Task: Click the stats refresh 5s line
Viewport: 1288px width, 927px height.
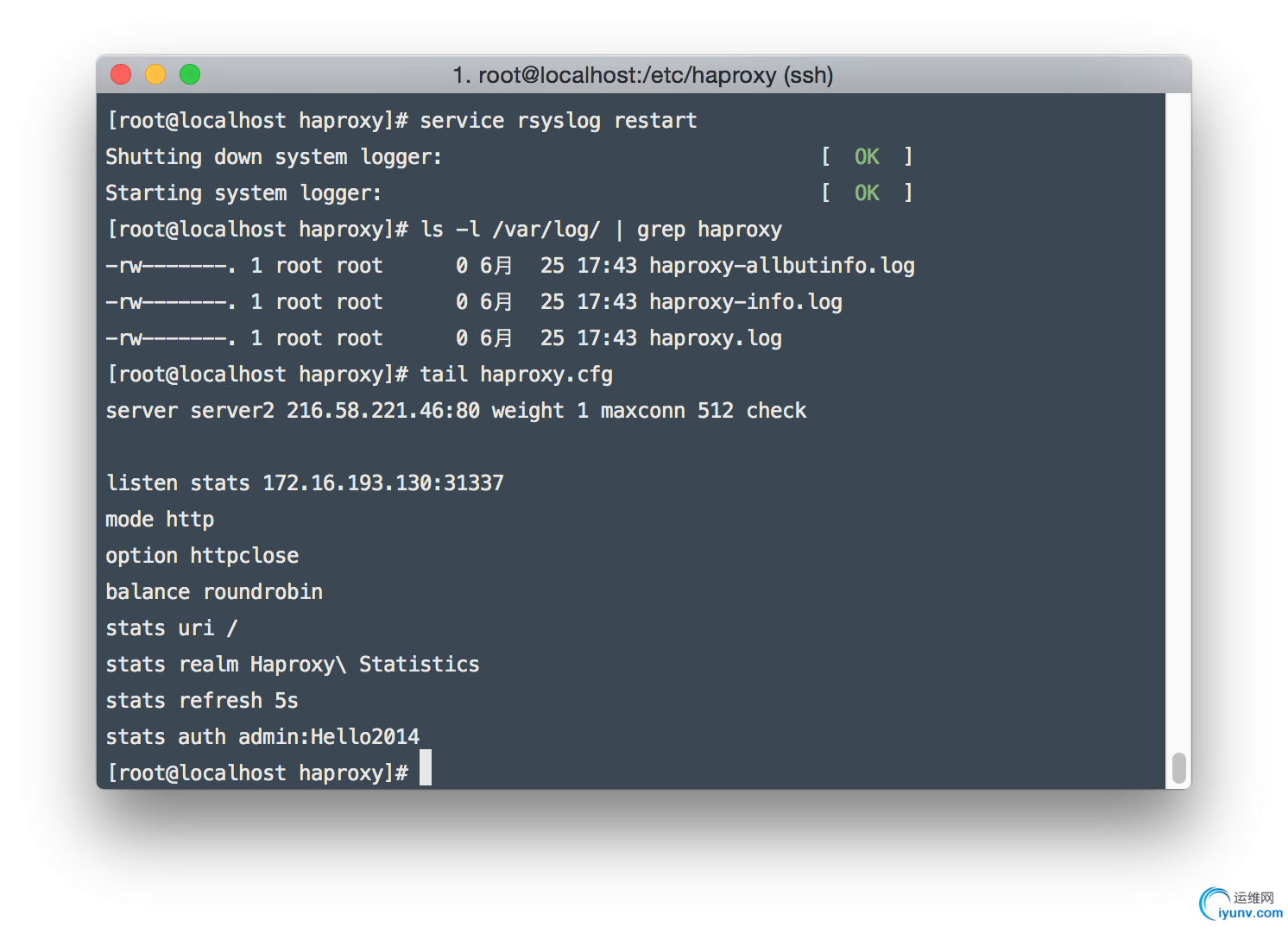Action: coord(202,700)
